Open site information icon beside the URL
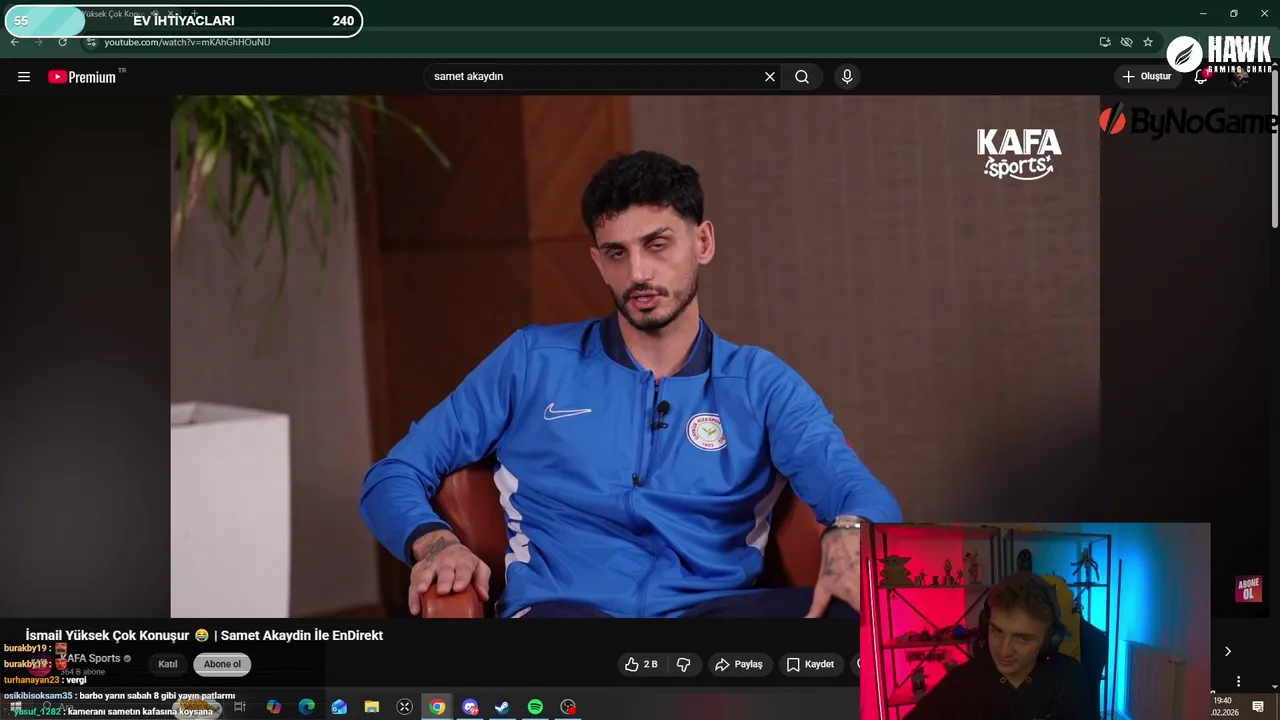Screen dimensions: 1280x720 pos(91,42)
